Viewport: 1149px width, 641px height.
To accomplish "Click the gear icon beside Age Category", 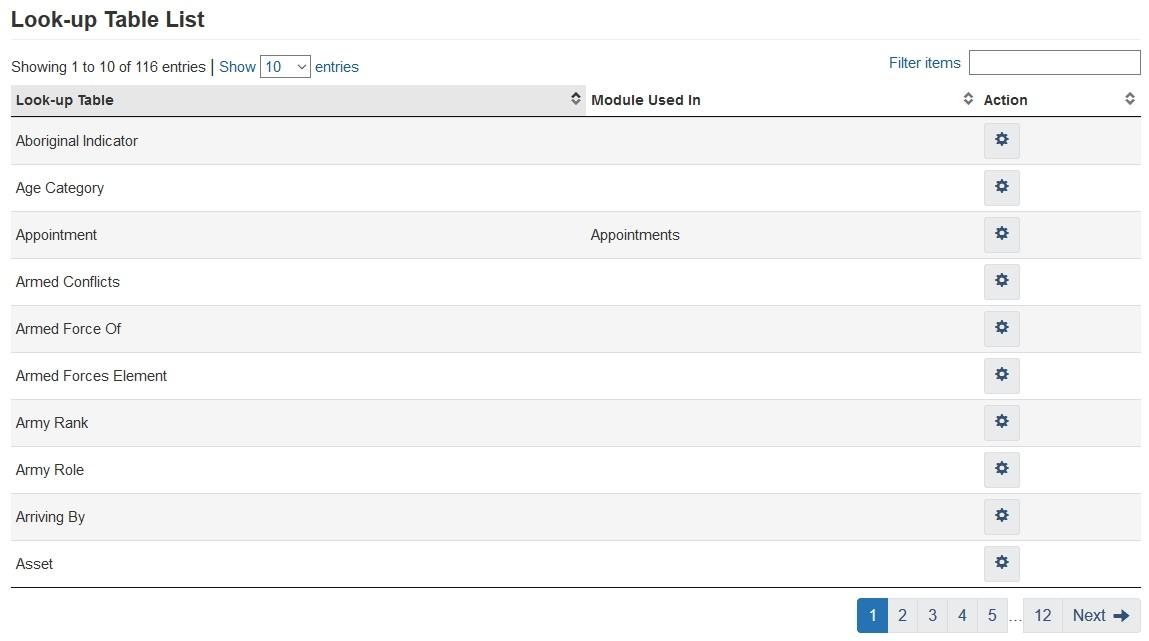I will 1001,187.
